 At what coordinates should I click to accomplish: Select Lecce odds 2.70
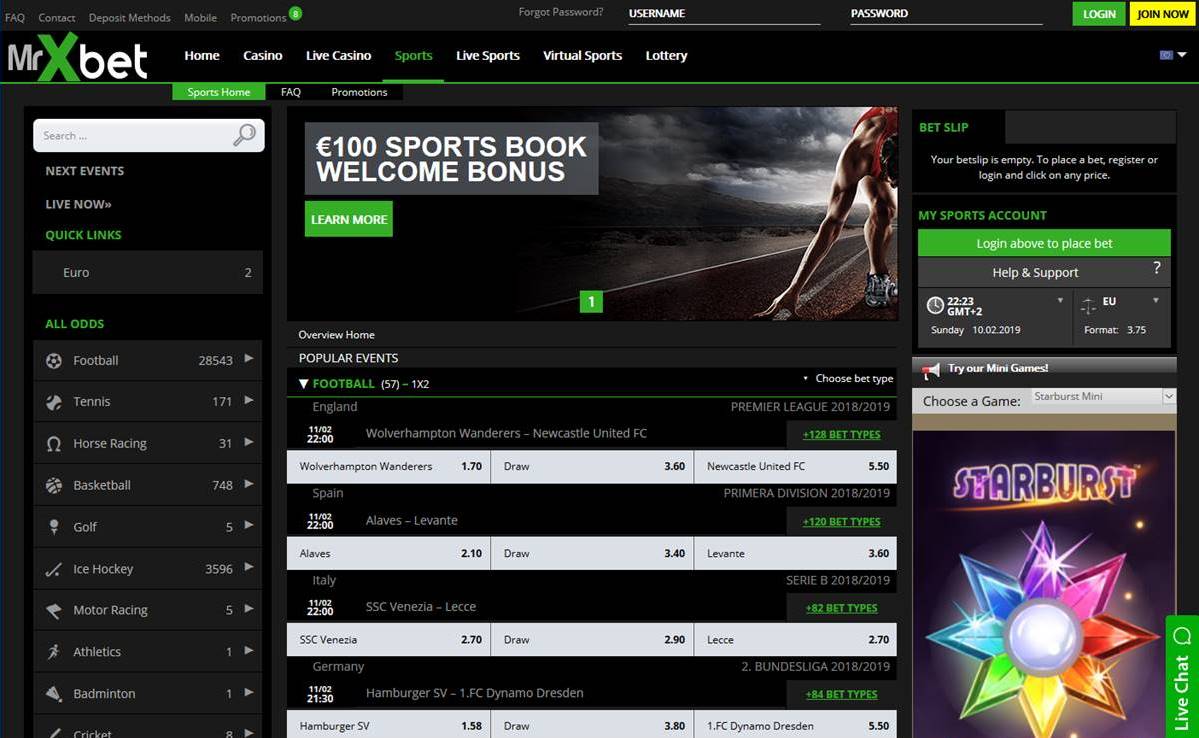(x=795, y=639)
